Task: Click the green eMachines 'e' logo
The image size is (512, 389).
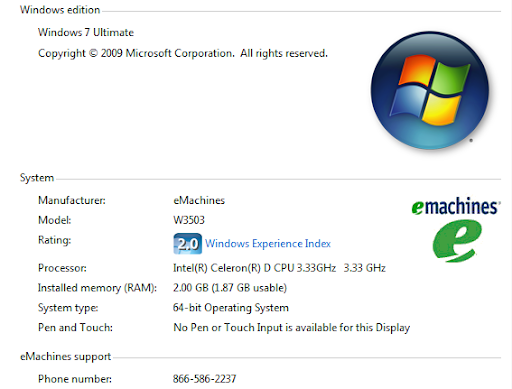Action: tap(457, 240)
